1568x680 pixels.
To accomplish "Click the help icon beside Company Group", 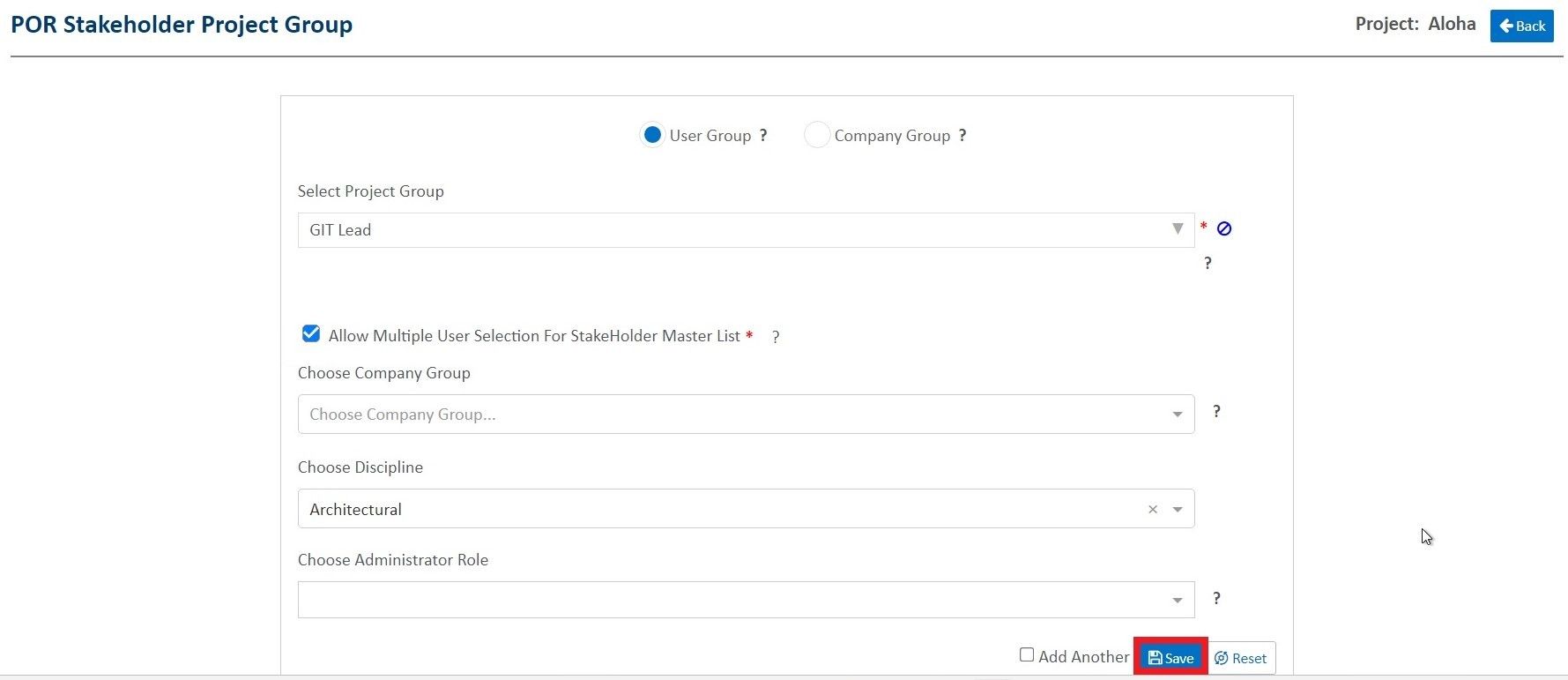I will pyautogui.click(x=962, y=136).
